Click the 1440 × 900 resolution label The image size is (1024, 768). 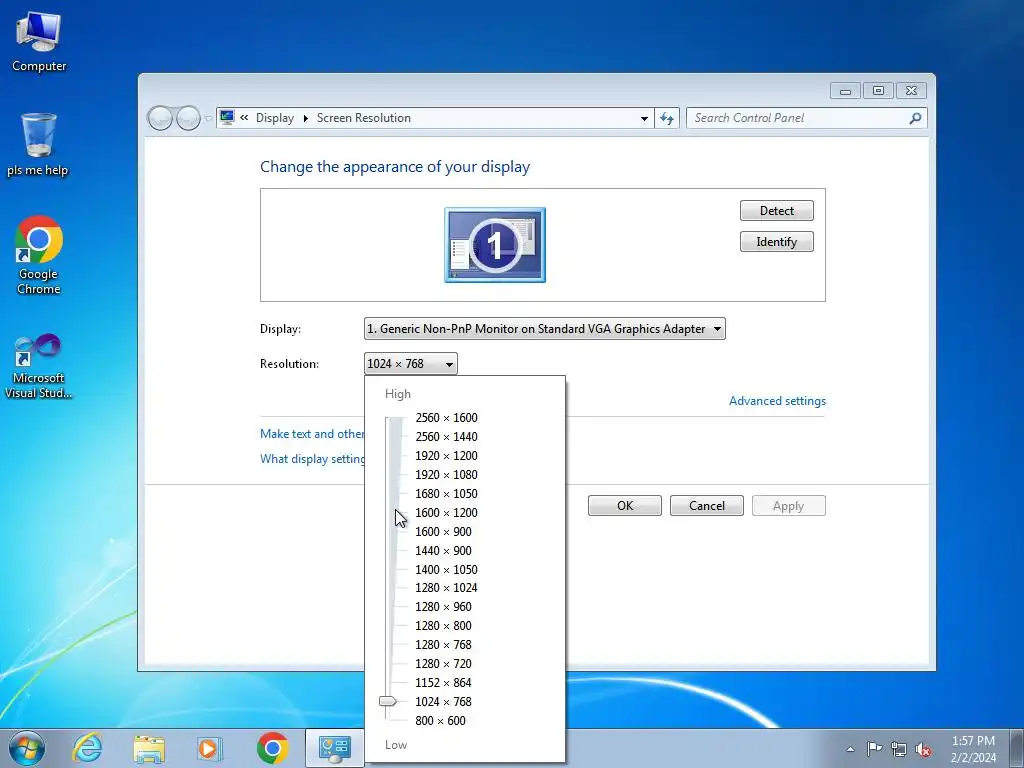coord(443,550)
